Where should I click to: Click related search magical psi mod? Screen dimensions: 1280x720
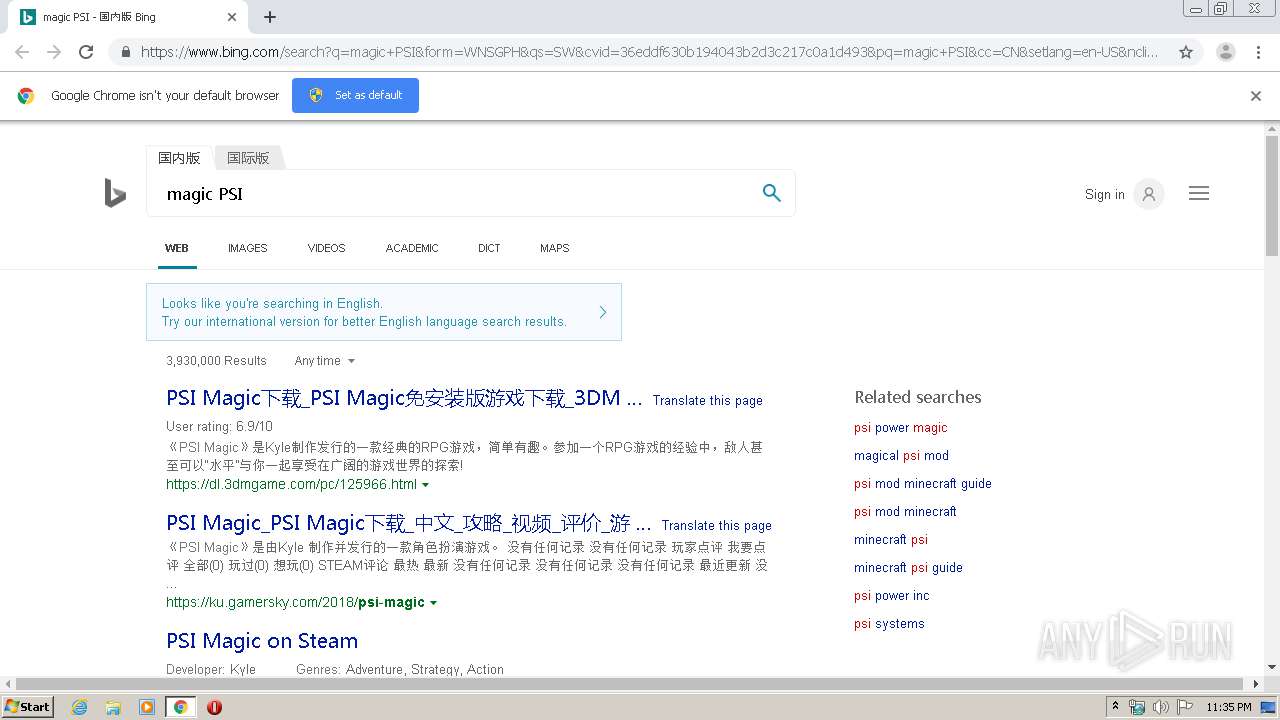(901, 455)
